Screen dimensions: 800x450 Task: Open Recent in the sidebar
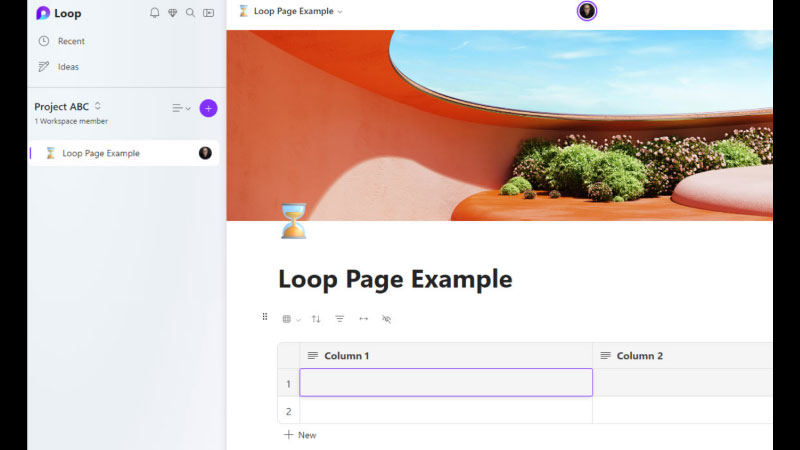coord(70,41)
